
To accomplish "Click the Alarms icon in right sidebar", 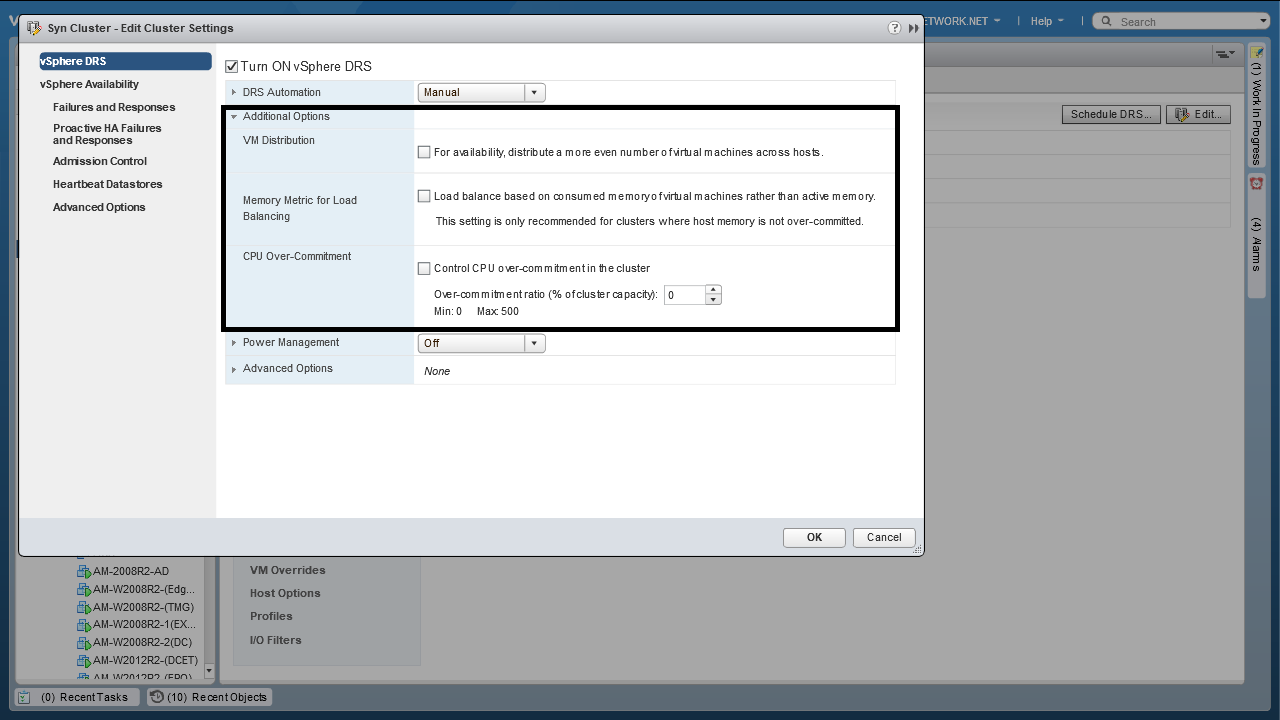I will [x=1256, y=184].
